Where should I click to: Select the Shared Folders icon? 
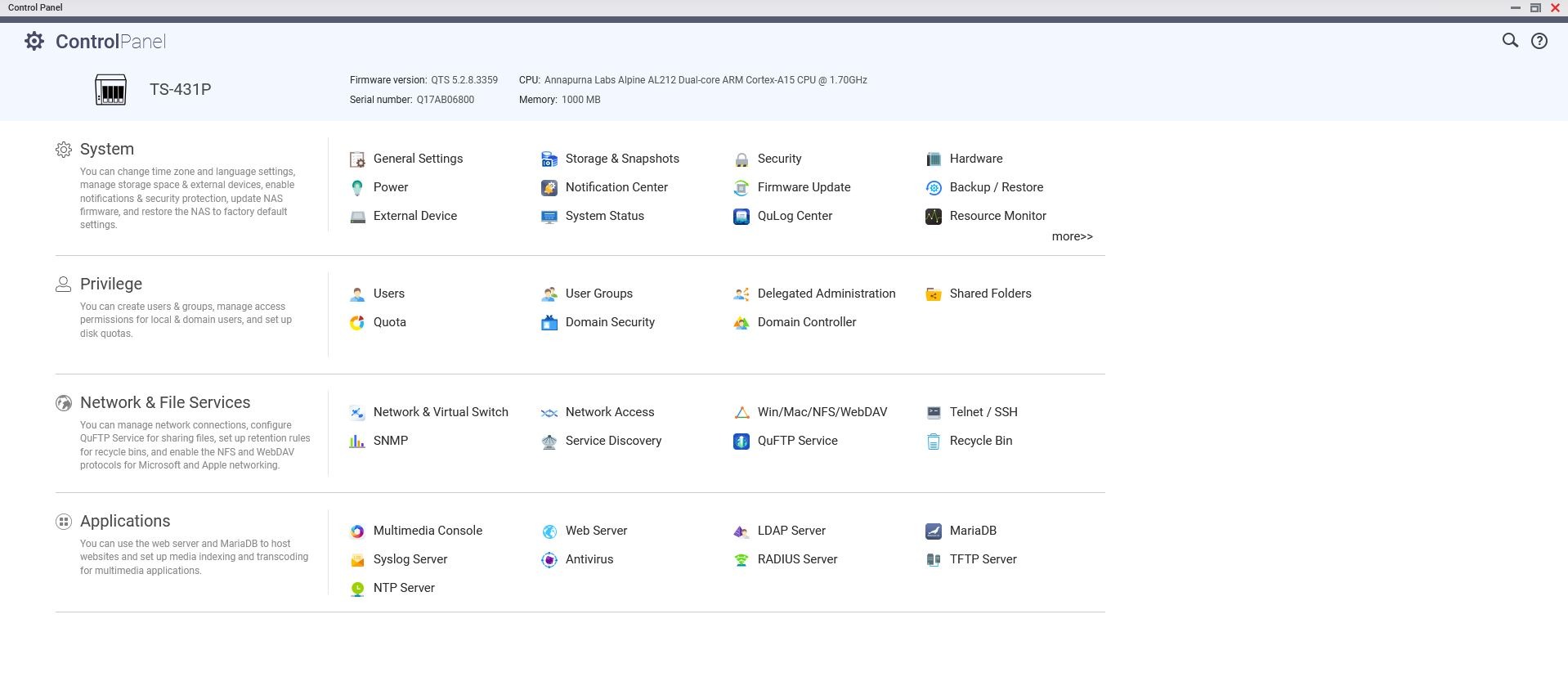[933, 294]
